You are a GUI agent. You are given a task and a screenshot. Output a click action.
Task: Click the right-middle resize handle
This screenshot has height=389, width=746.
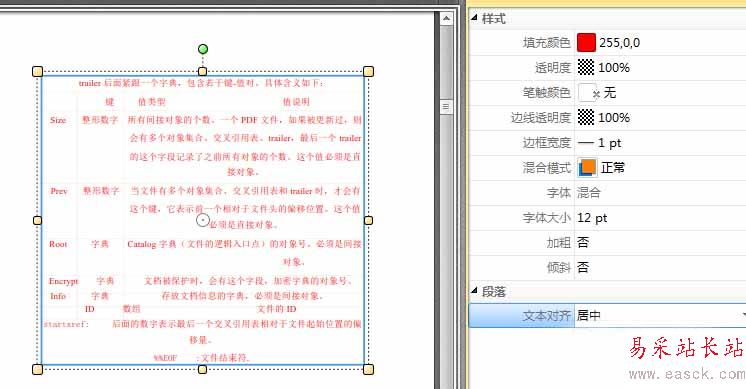(368, 220)
